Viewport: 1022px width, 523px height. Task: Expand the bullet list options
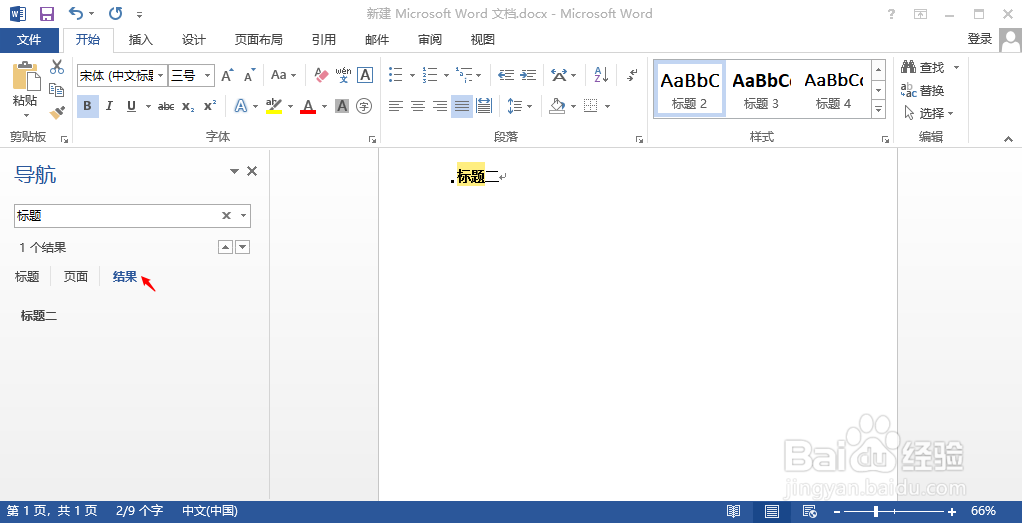coord(412,76)
